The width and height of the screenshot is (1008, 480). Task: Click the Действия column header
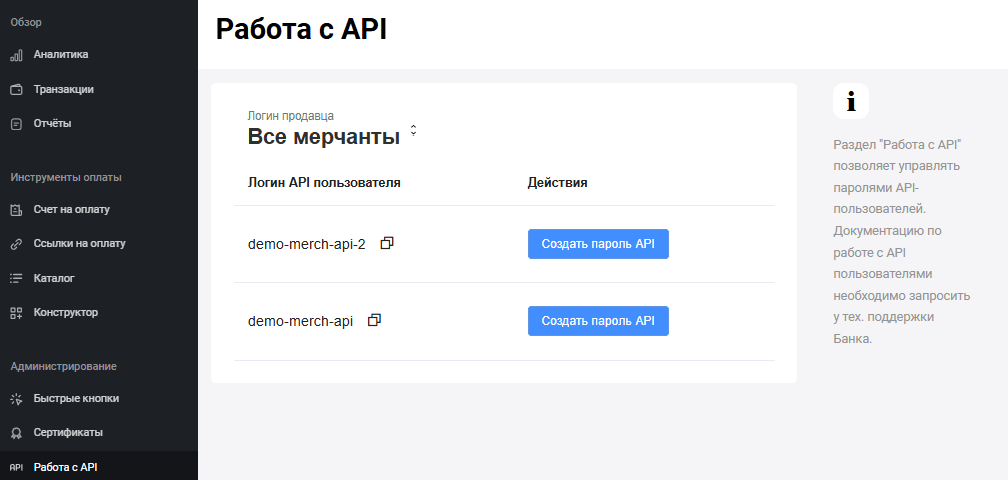point(557,183)
